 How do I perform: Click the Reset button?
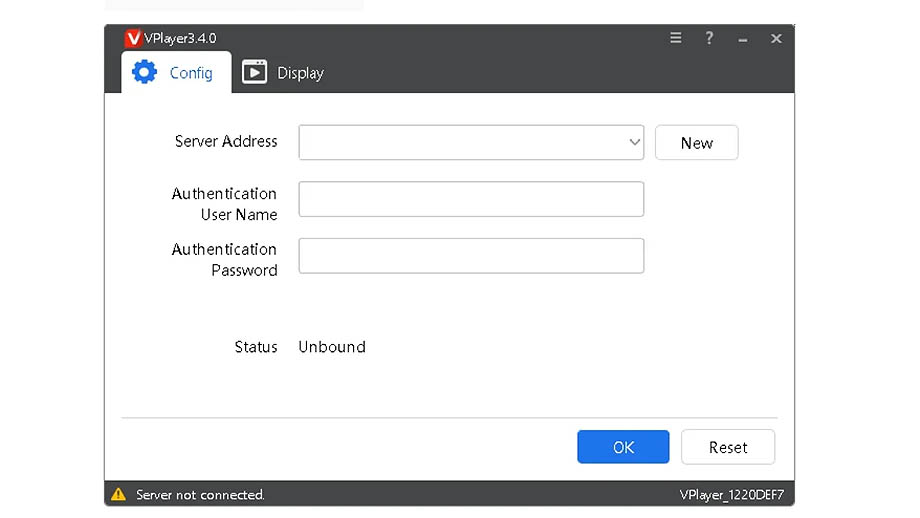[728, 447]
